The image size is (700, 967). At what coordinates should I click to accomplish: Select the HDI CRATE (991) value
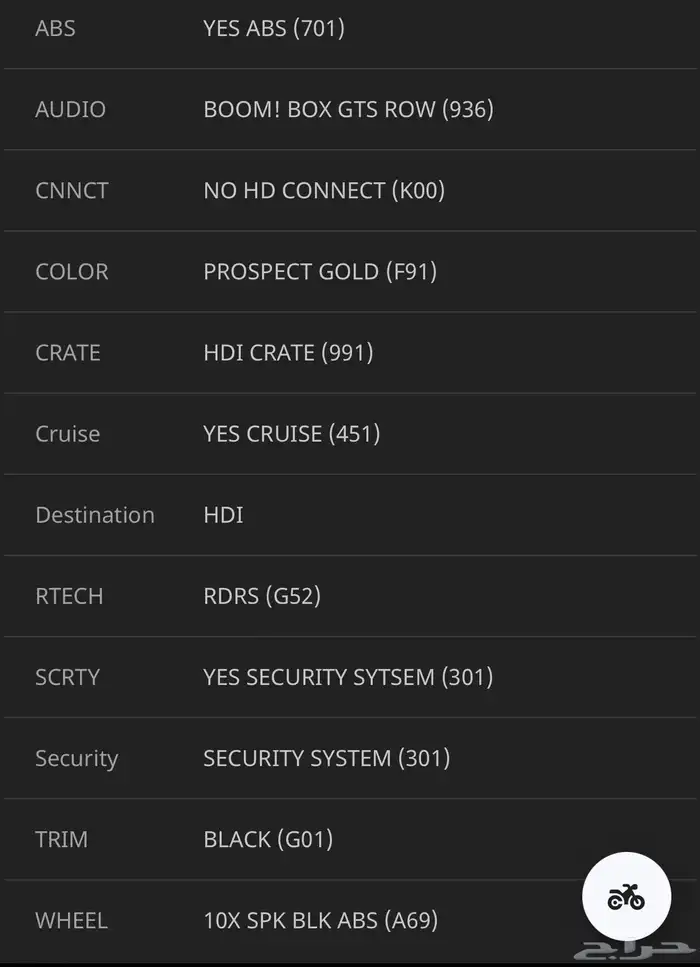288,353
